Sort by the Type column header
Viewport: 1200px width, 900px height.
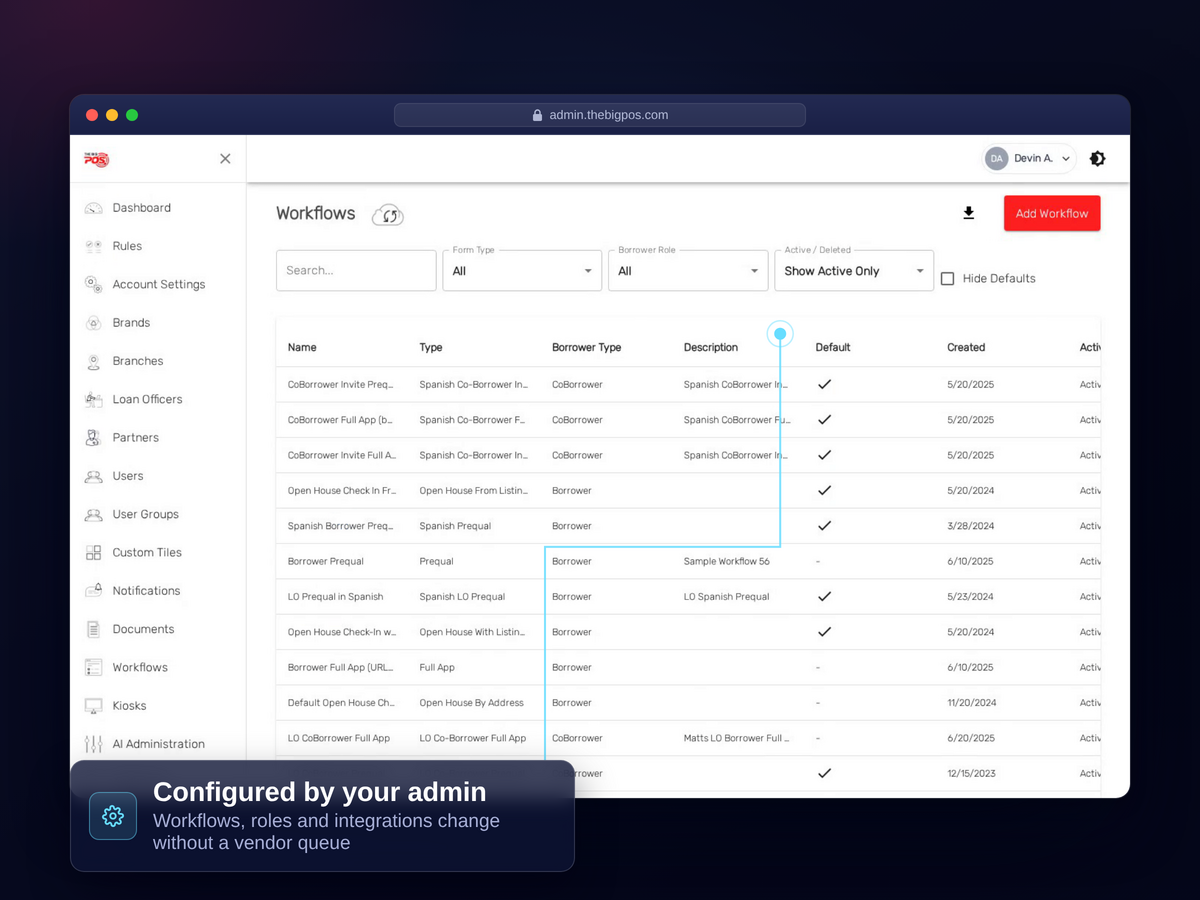coord(431,348)
